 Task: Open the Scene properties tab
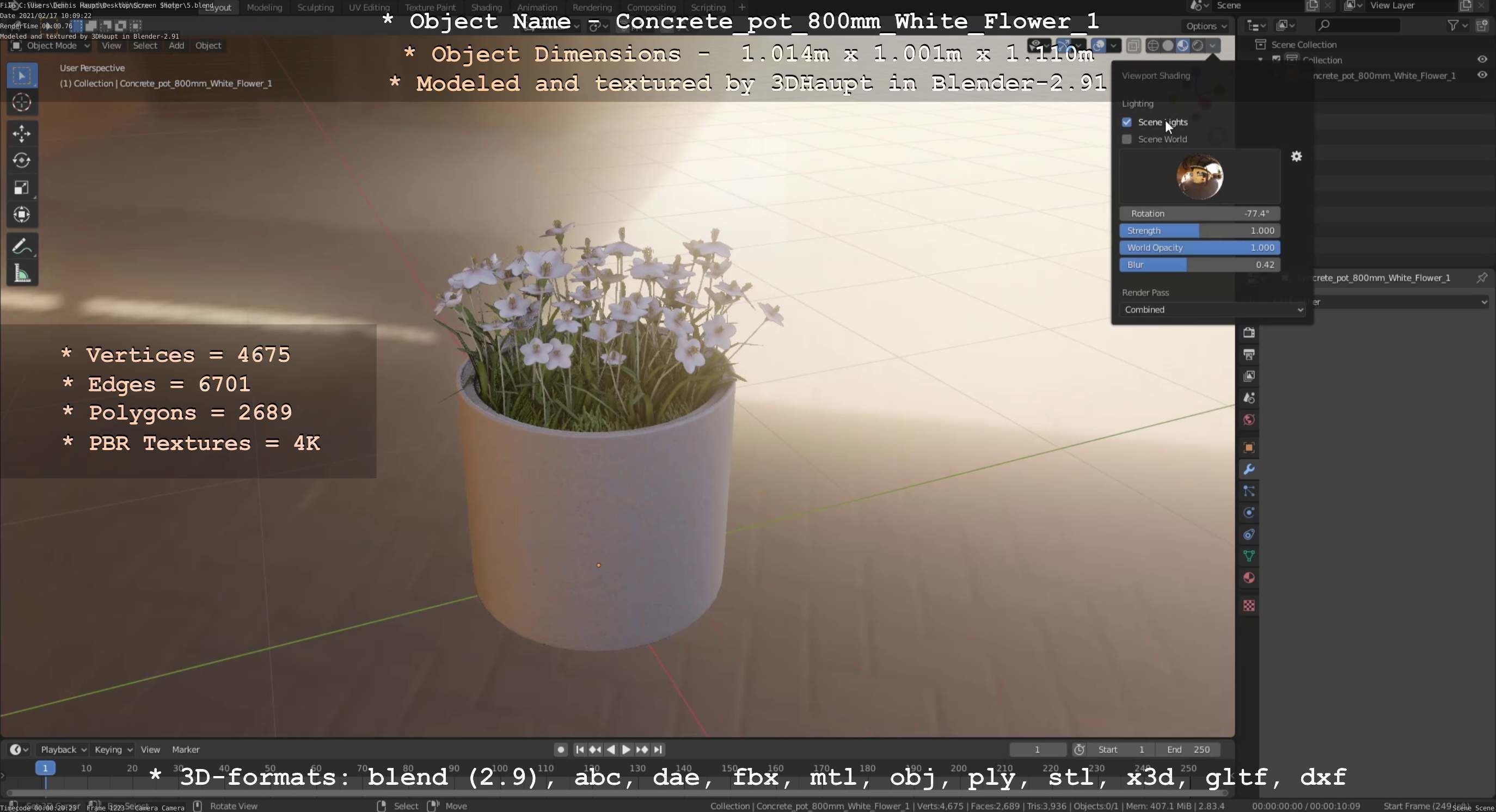tap(1249, 398)
